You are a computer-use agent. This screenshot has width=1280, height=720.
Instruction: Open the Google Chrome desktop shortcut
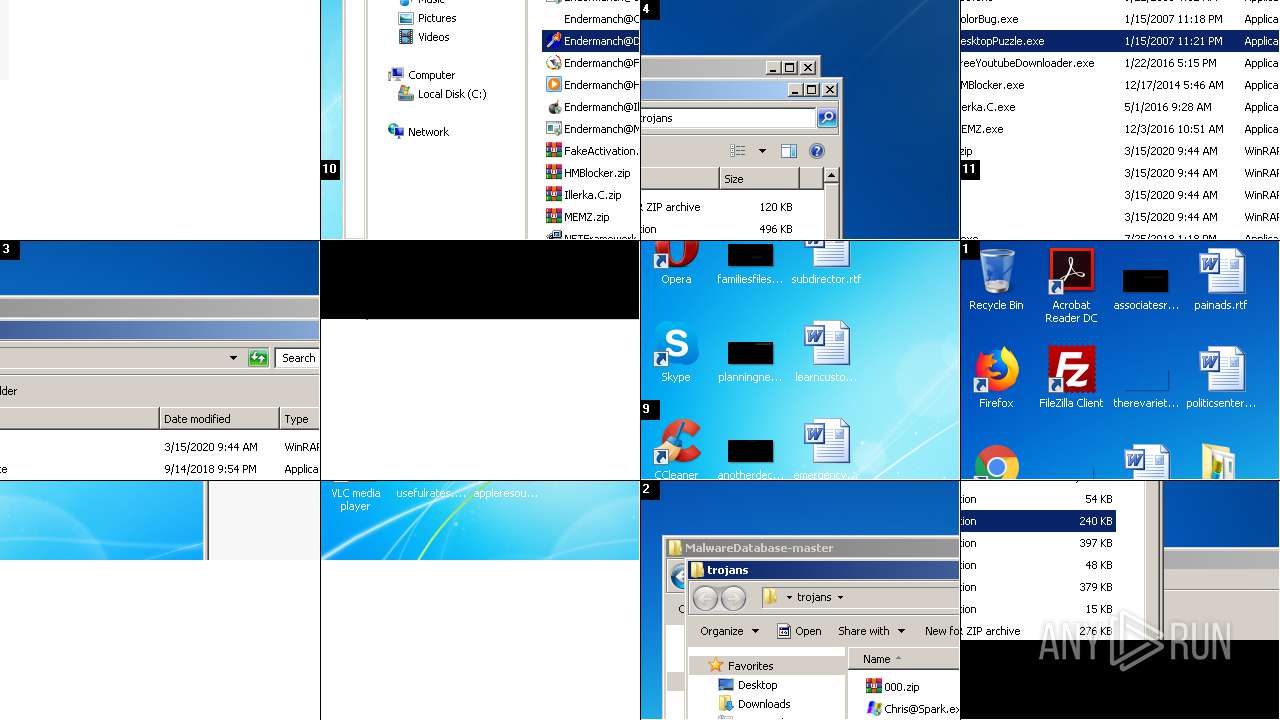pos(996,462)
